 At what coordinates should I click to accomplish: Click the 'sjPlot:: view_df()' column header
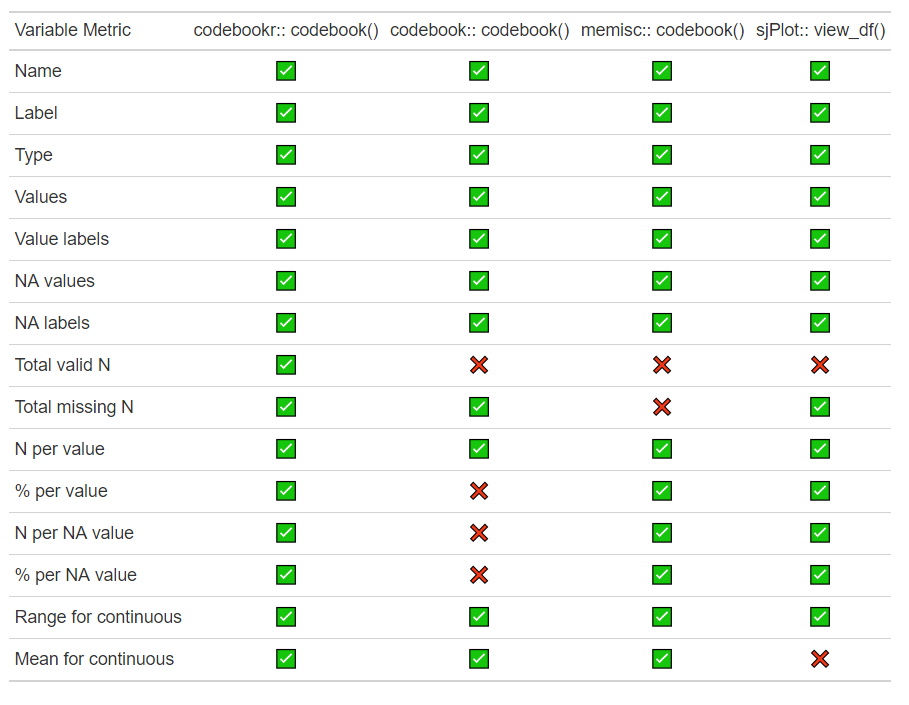(820, 30)
